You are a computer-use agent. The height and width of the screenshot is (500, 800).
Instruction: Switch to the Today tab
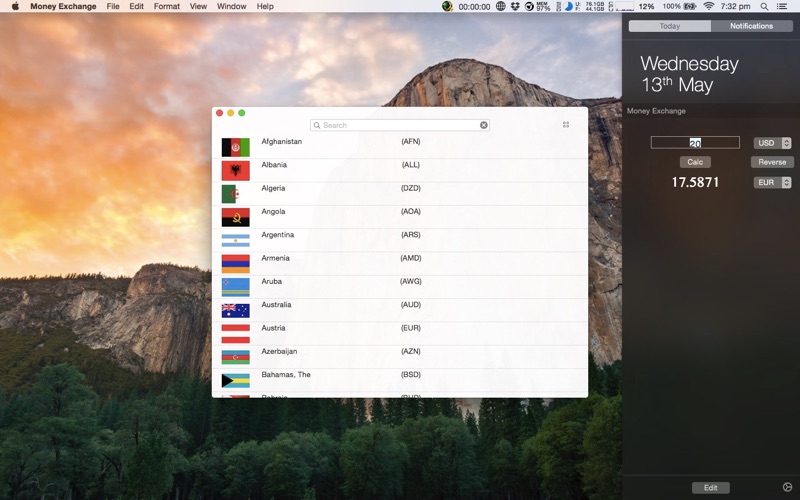pyautogui.click(x=669, y=26)
